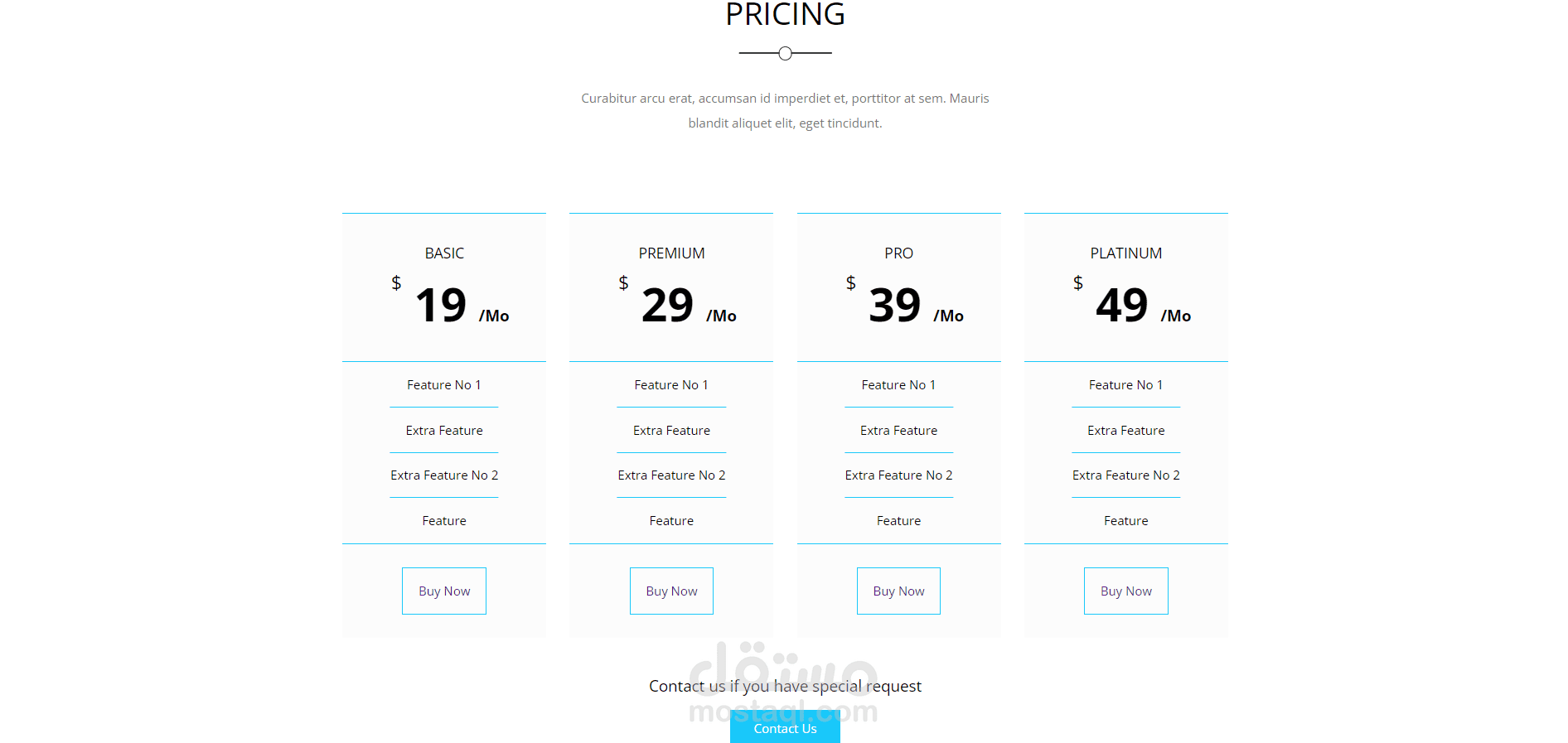
Task: Click Extra Feature No 2 in Platinum plan
Action: tap(1125, 475)
